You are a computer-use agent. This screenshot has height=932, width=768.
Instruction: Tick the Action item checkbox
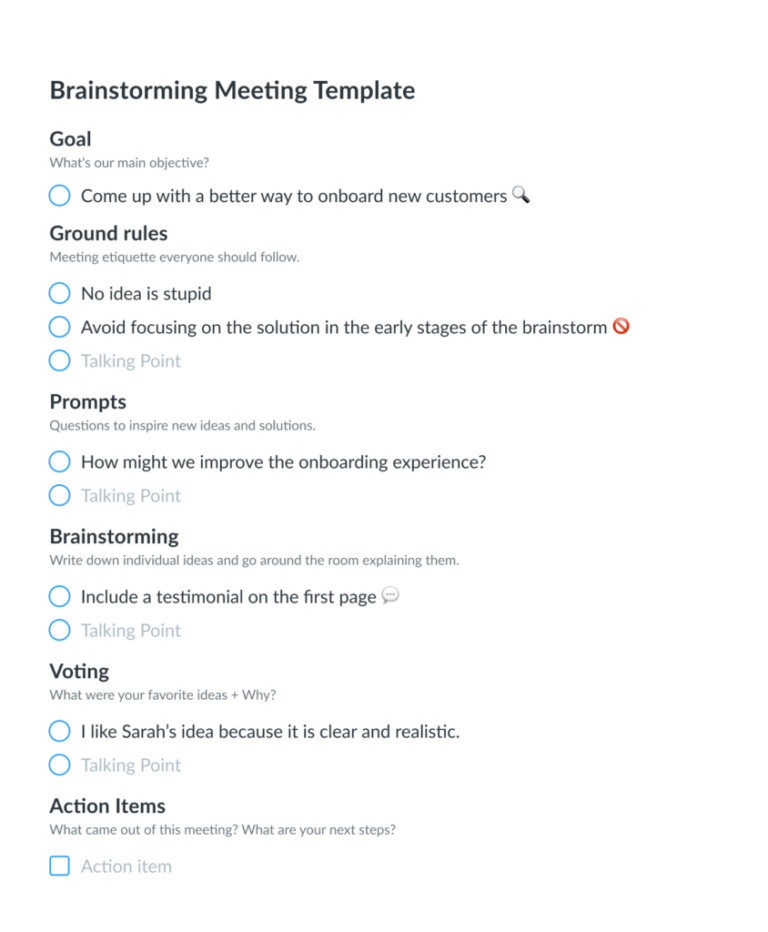59,865
